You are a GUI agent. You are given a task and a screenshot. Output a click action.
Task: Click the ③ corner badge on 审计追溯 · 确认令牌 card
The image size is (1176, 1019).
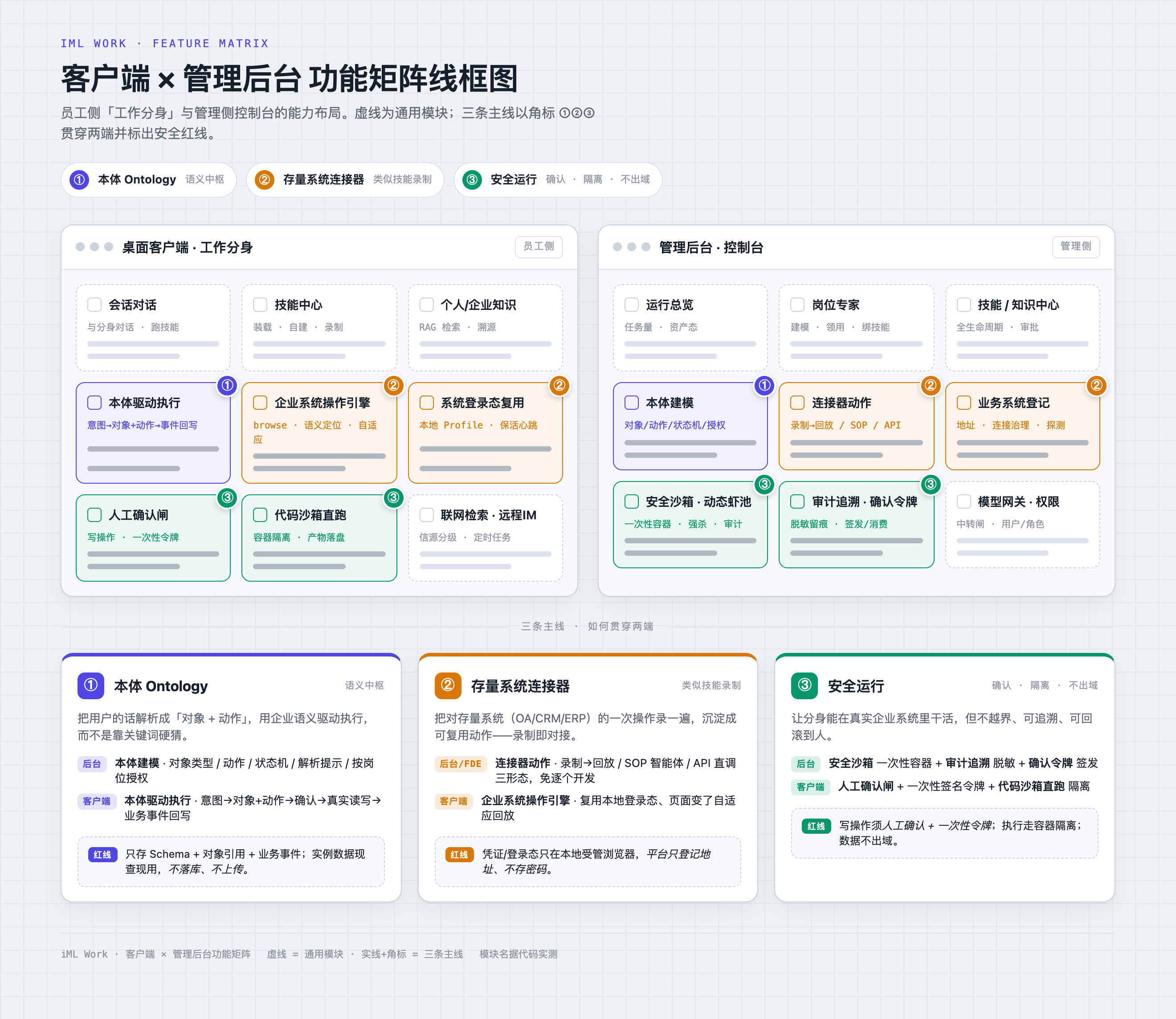coord(931,485)
